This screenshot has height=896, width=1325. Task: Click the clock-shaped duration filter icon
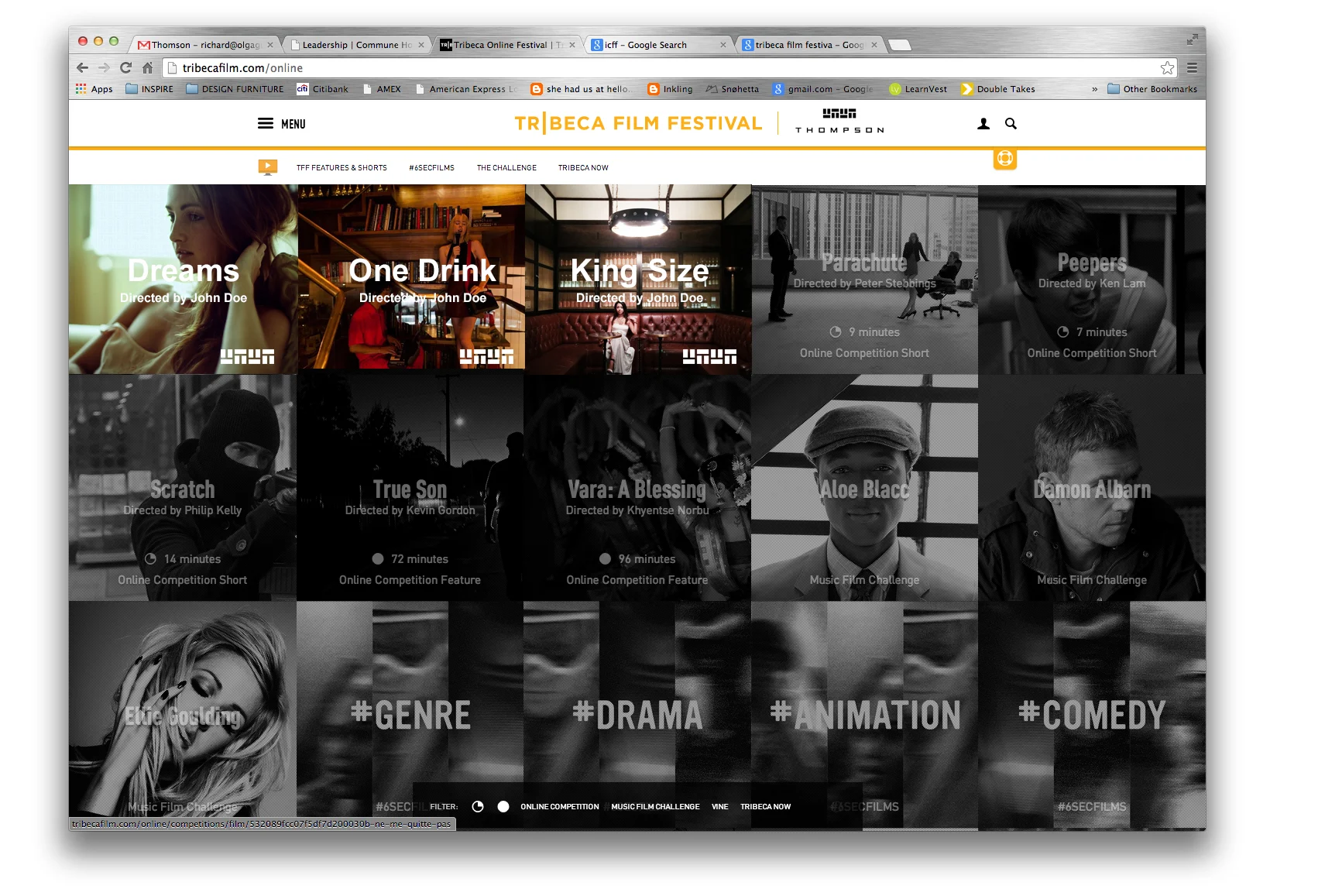(x=478, y=805)
